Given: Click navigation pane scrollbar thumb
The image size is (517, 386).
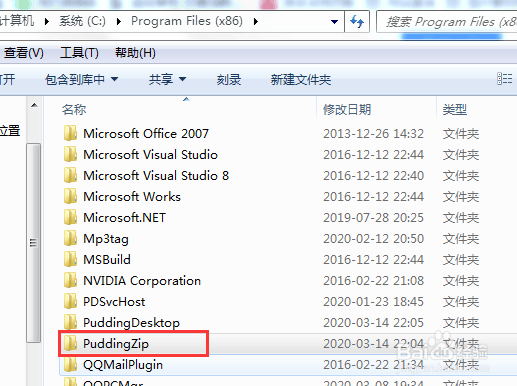Looking at the screenshot, I should 33,243.
